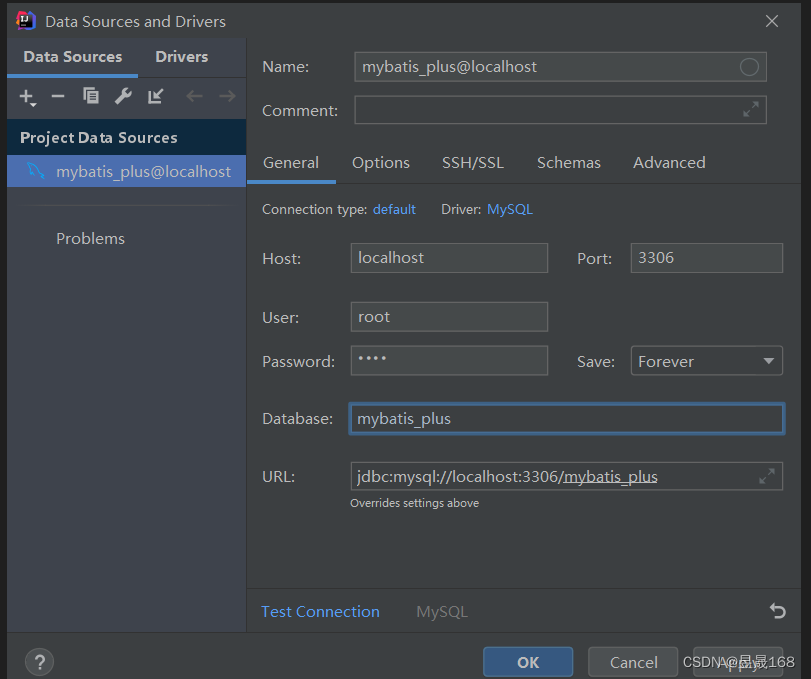Click the Port field showing 3306
The image size is (811, 679).
coord(707,258)
